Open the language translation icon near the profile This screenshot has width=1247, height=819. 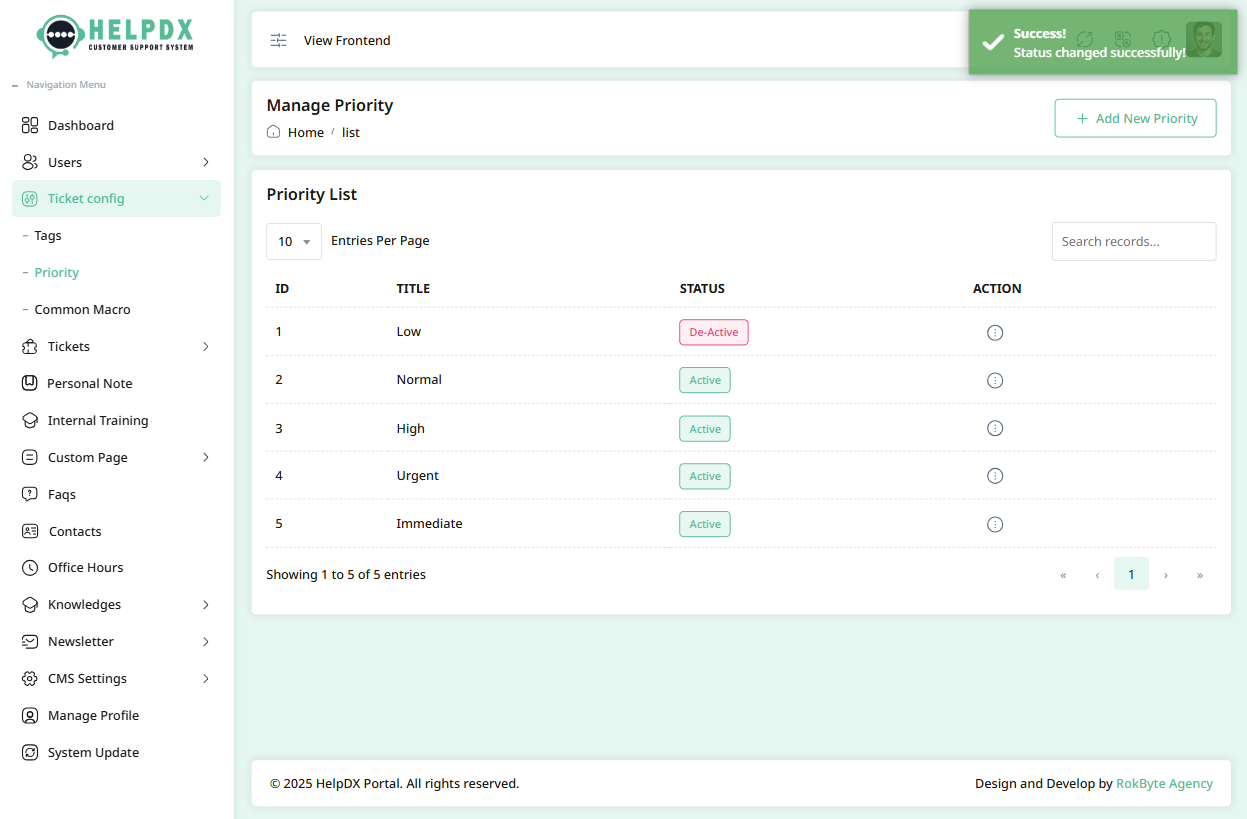pos(1122,38)
